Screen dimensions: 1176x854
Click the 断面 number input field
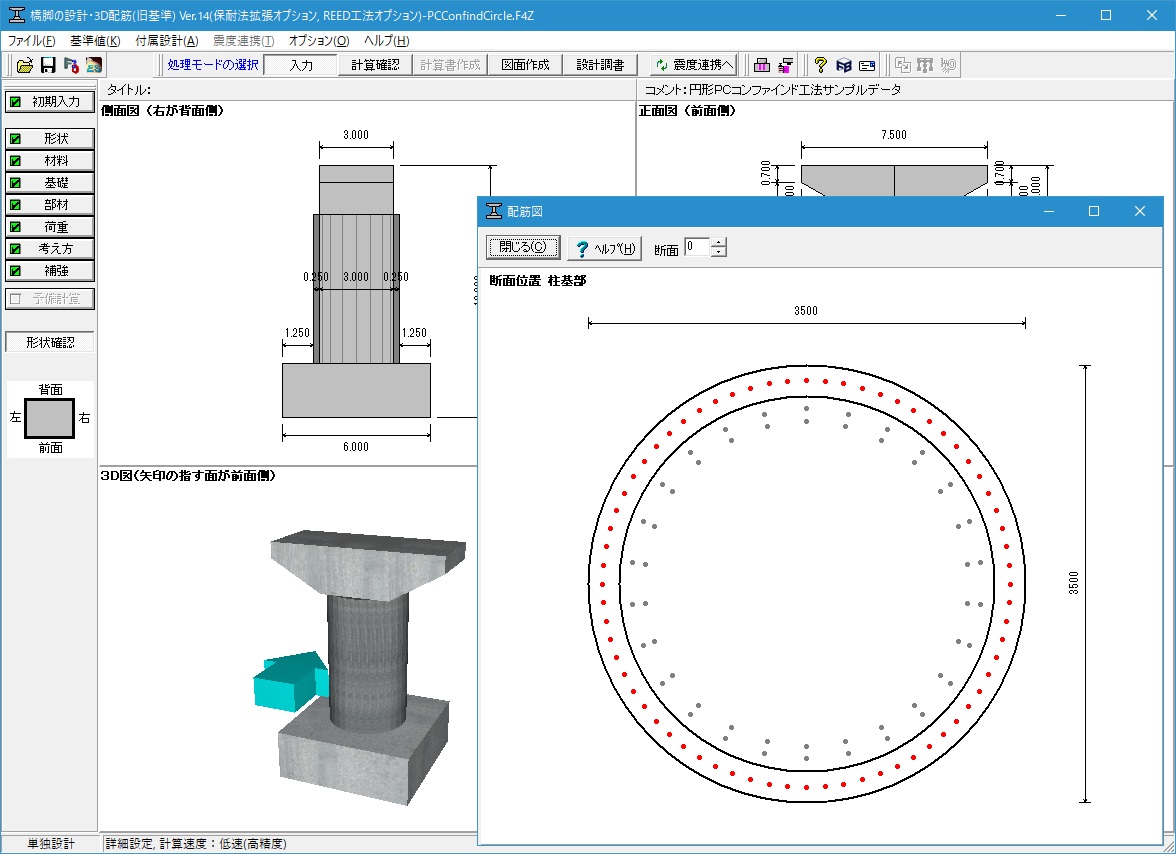pyautogui.click(x=697, y=247)
